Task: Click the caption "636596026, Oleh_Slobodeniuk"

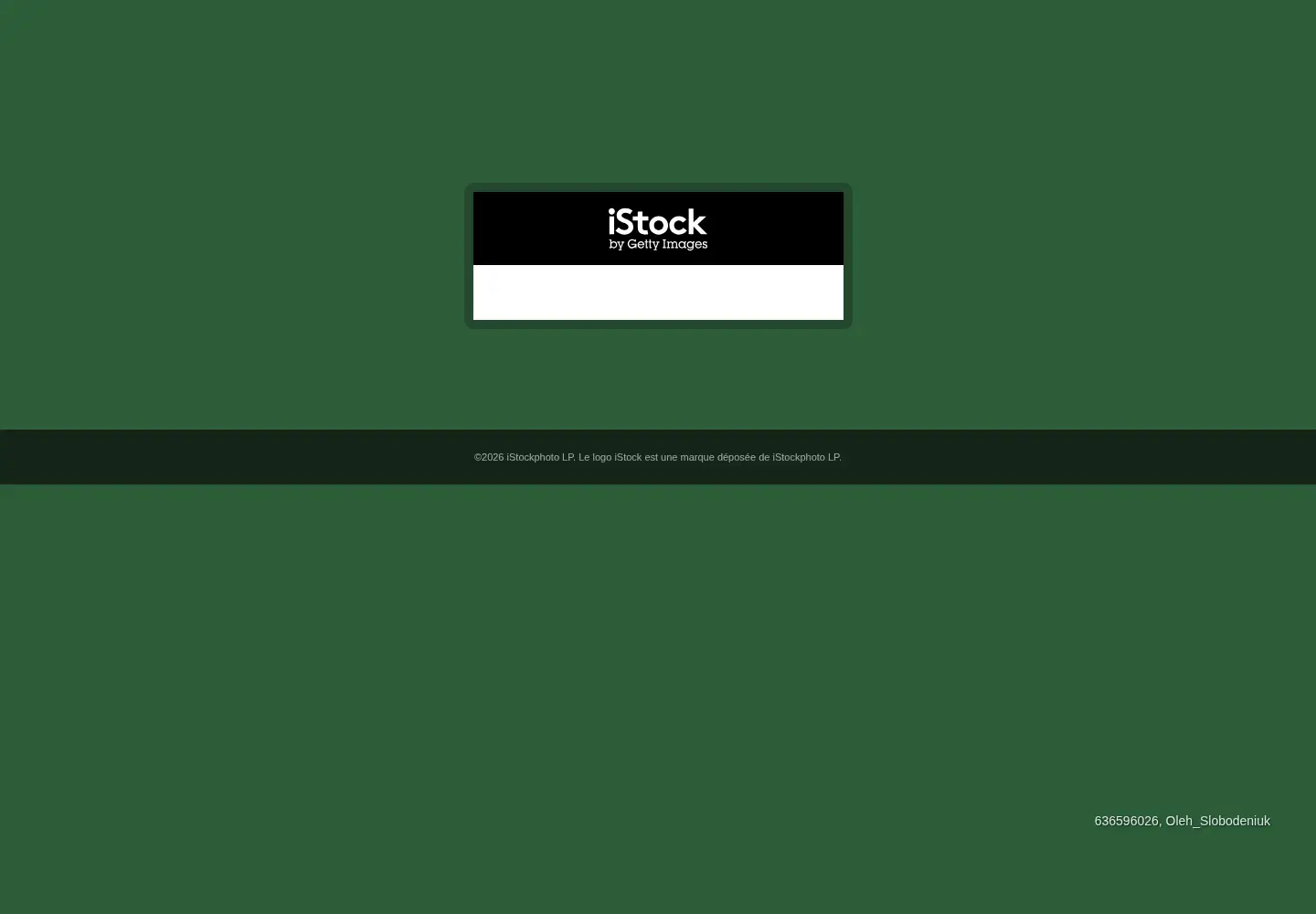Action: point(1182,821)
